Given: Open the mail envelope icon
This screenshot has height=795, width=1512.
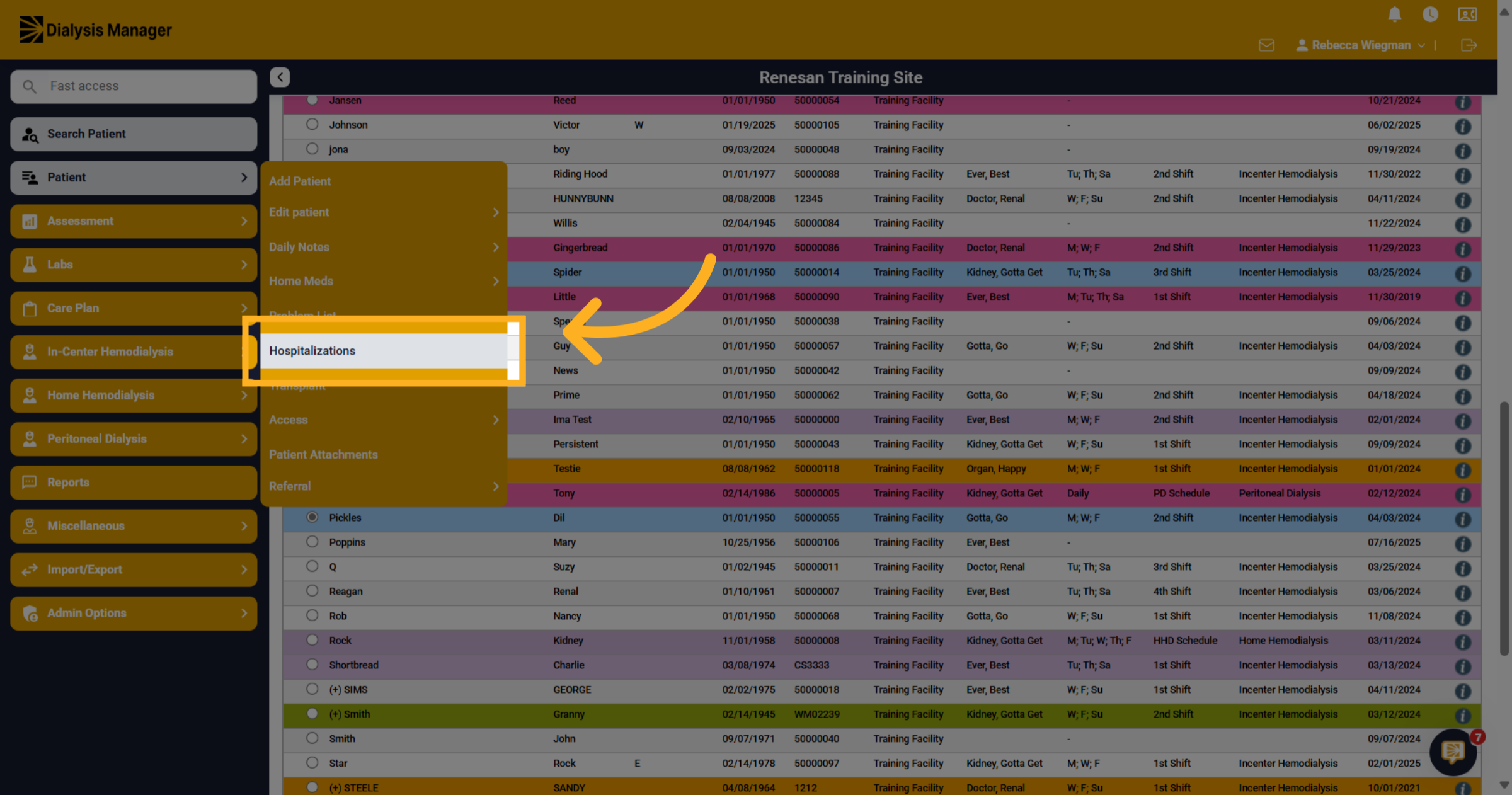Looking at the screenshot, I should tap(1266, 45).
